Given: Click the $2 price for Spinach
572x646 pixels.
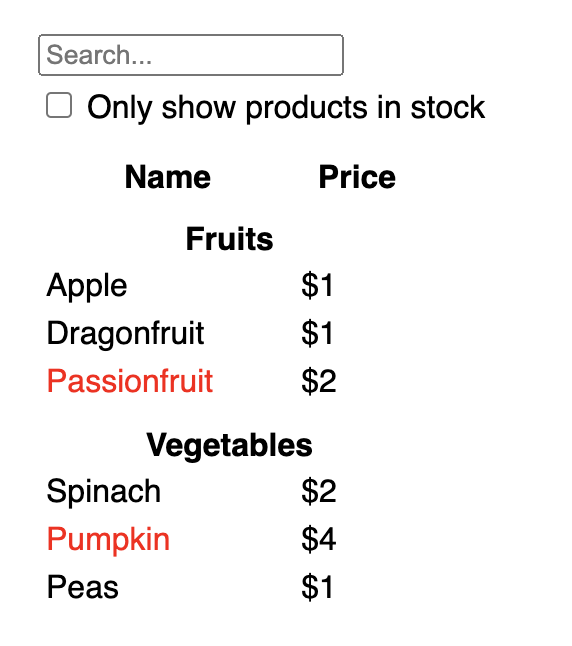Looking at the screenshot, I should pyautogui.click(x=319, y=491).
